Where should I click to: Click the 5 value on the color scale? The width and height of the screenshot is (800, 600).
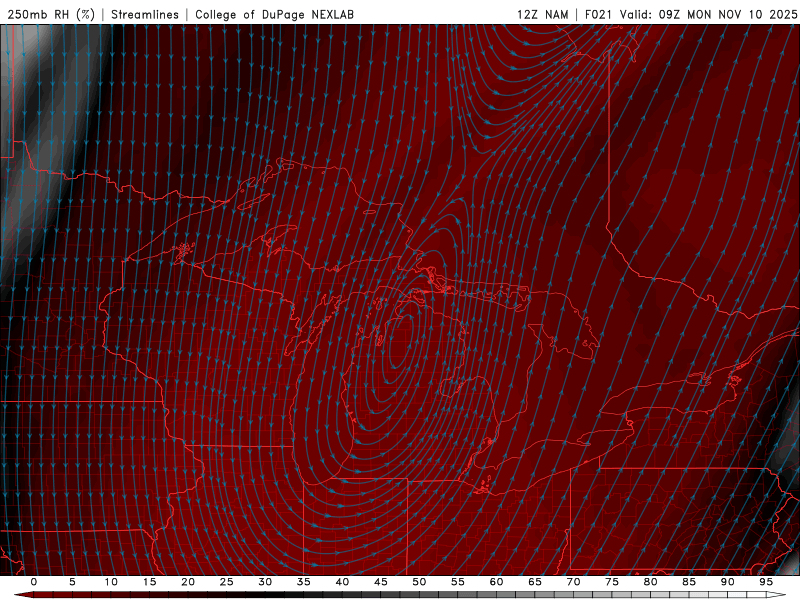(72, 582)
